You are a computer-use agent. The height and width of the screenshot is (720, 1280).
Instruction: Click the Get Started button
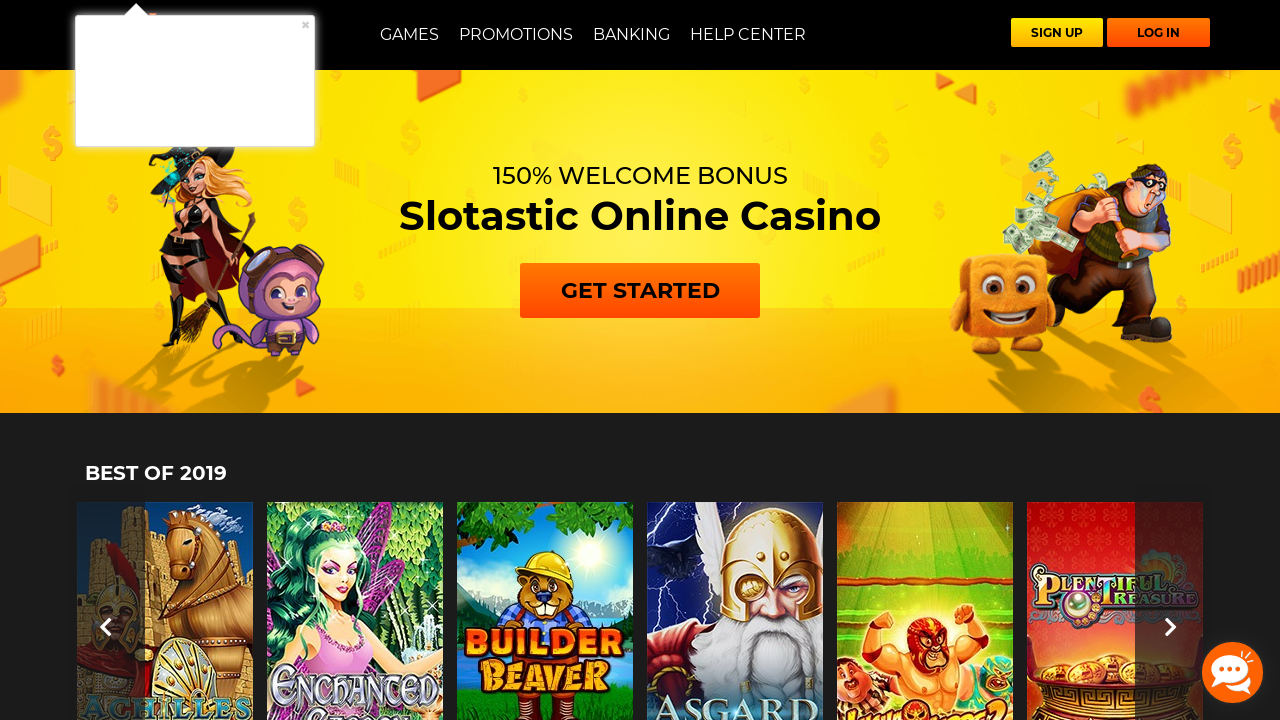click(x=640, y=290)
